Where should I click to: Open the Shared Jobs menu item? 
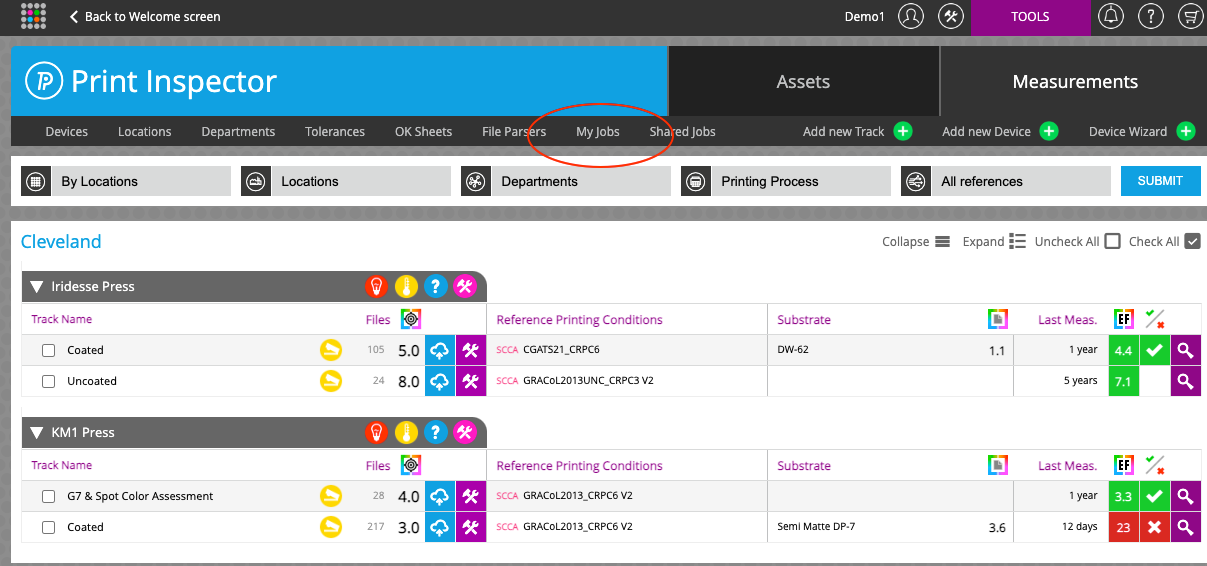tap(682, 131)
